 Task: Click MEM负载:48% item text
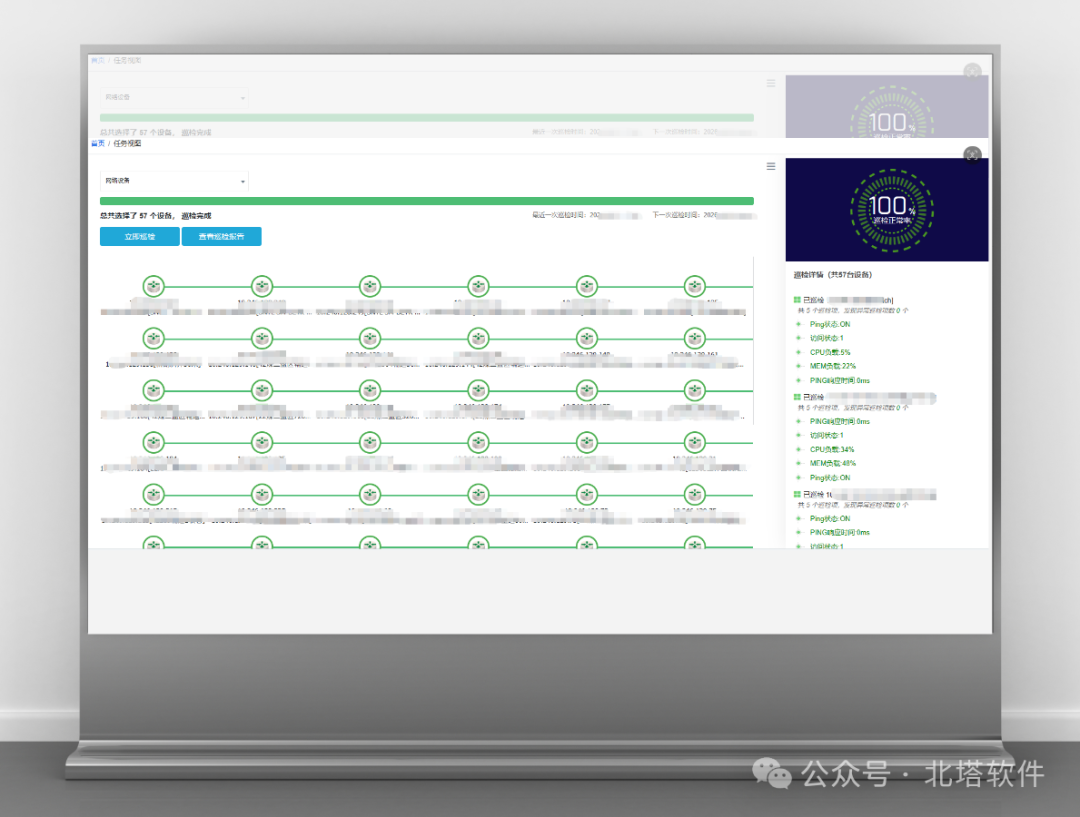(x=833, y=464)
